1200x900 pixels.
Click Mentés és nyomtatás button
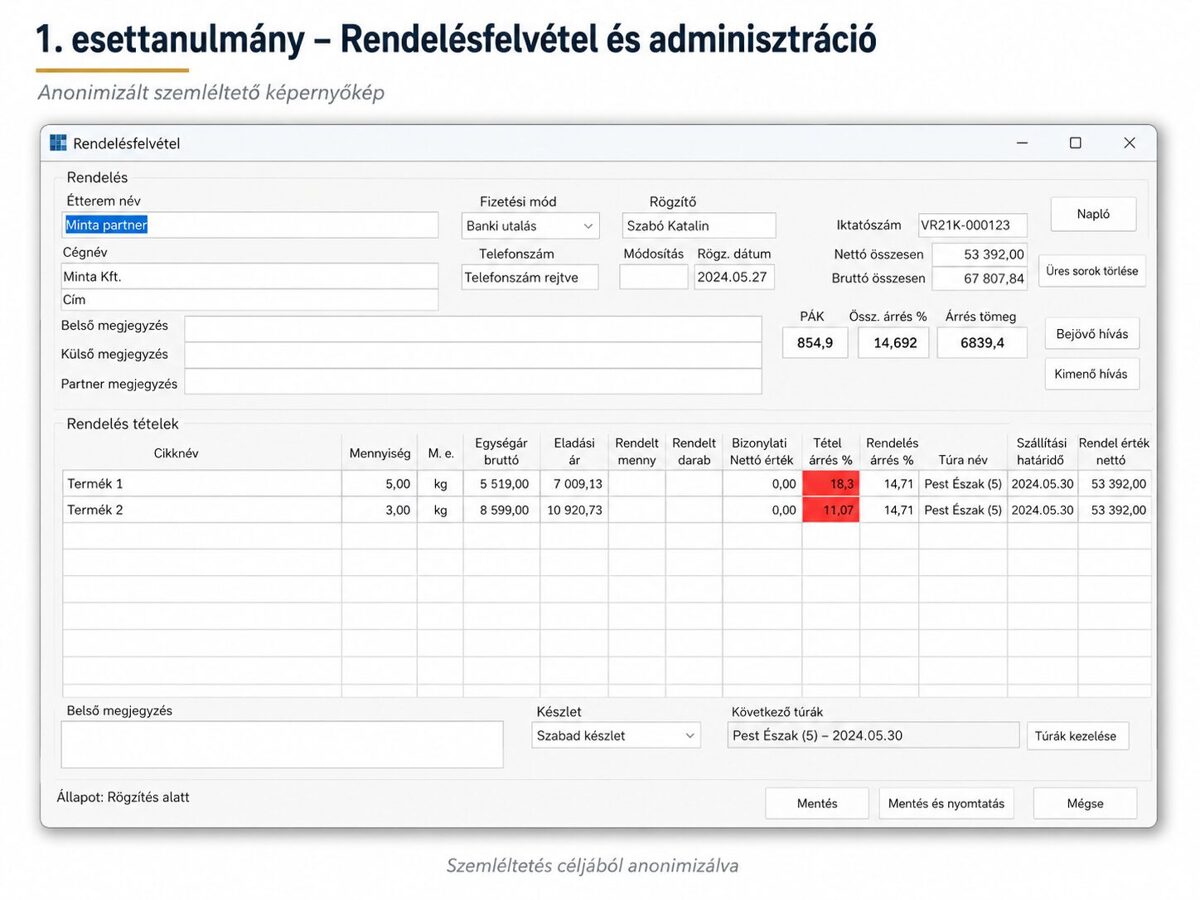coord(946,803)
